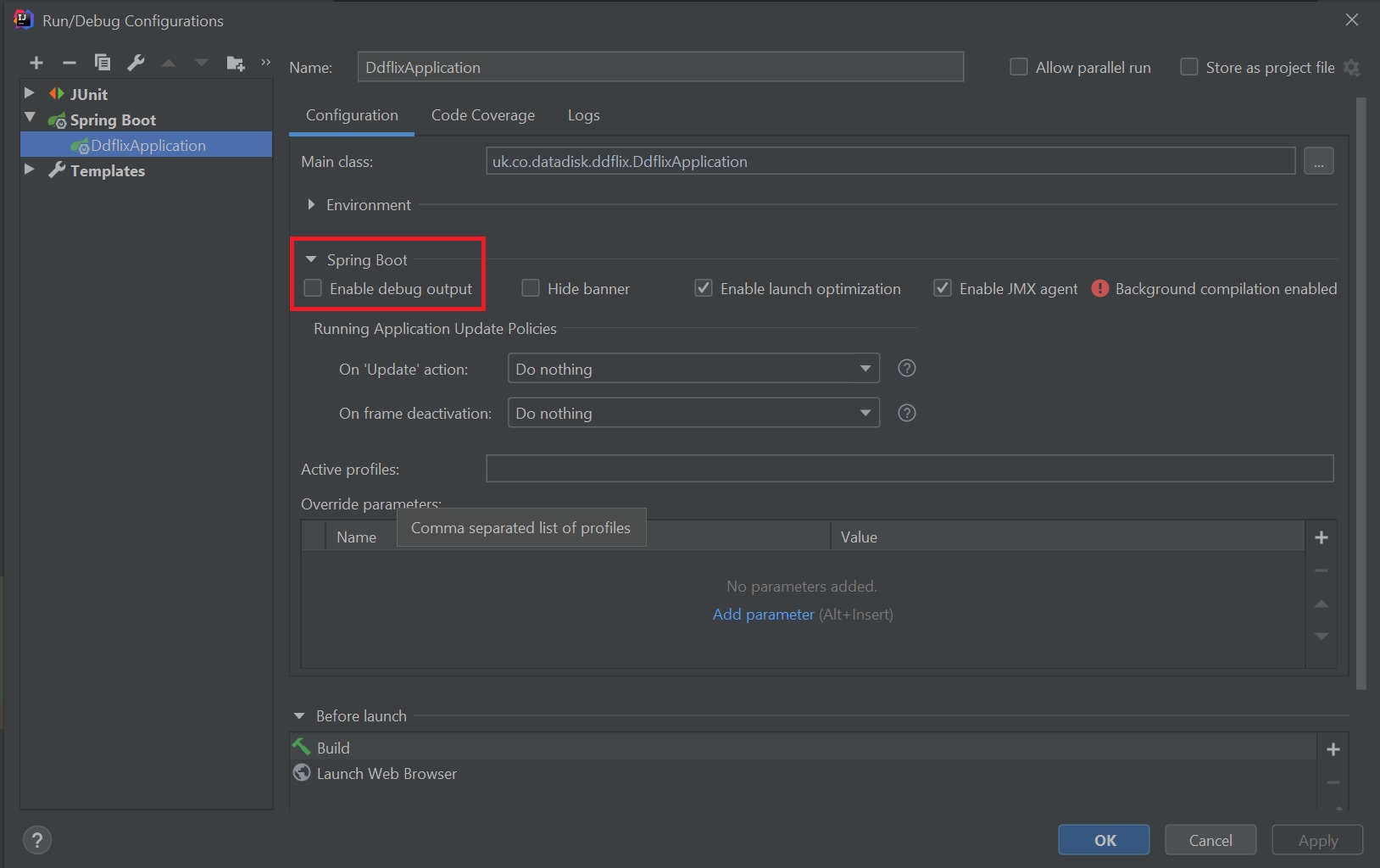Click plus icon to add override parameter

1321,537
